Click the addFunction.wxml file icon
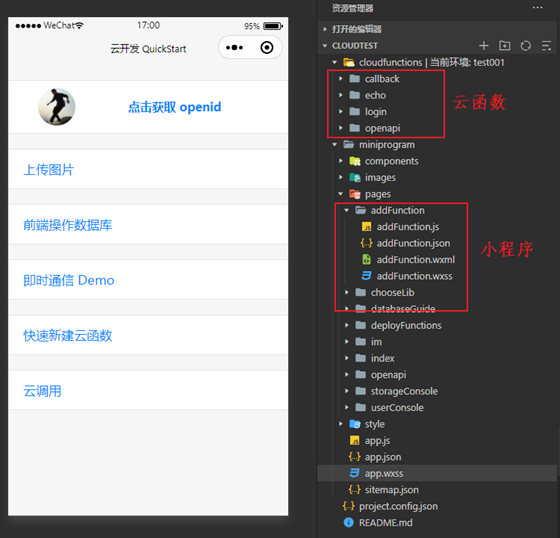The image size is (560, 538). pyautogui.click(x=366, y=260)
